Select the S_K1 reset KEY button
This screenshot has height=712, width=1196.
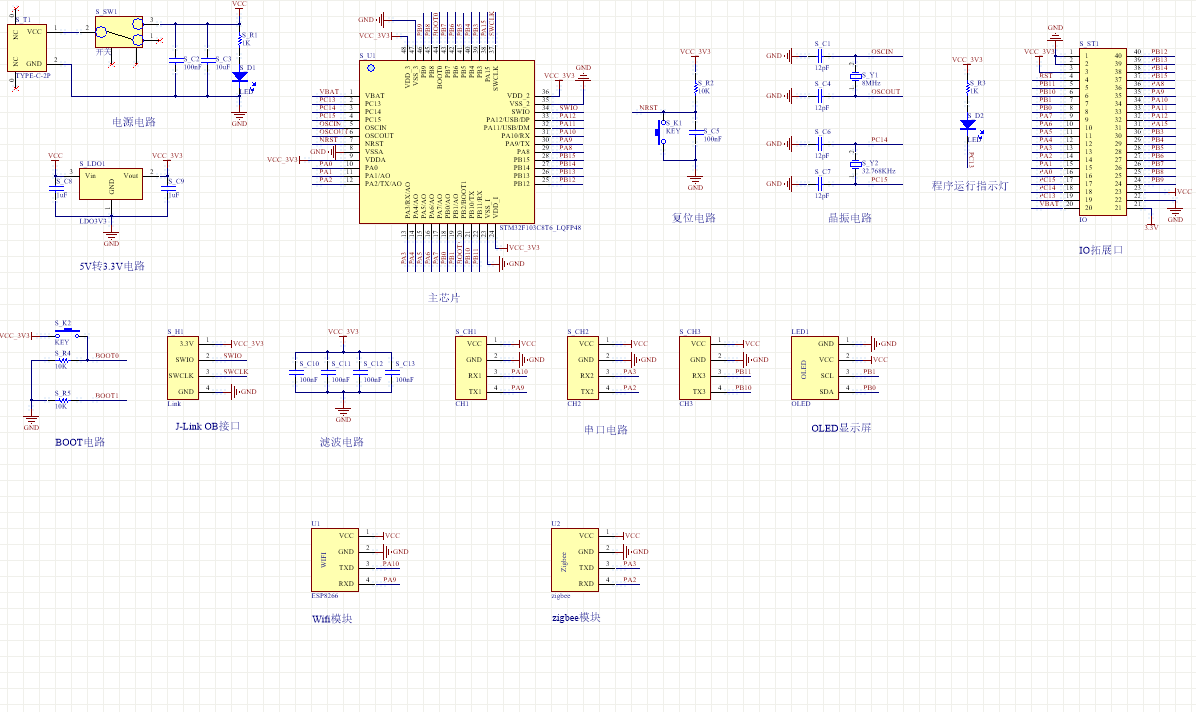click(x=661, y=131)
